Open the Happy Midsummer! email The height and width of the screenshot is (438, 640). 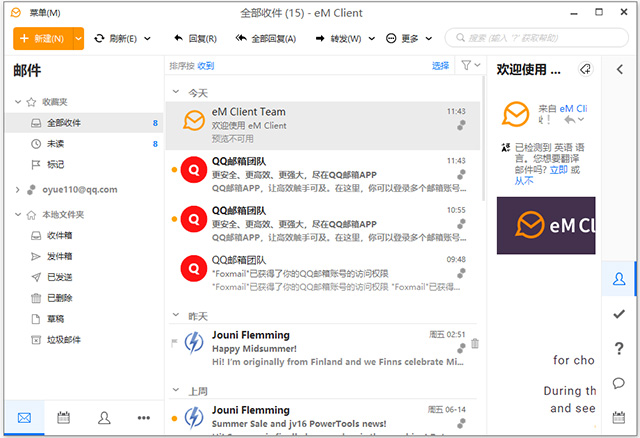322,348
